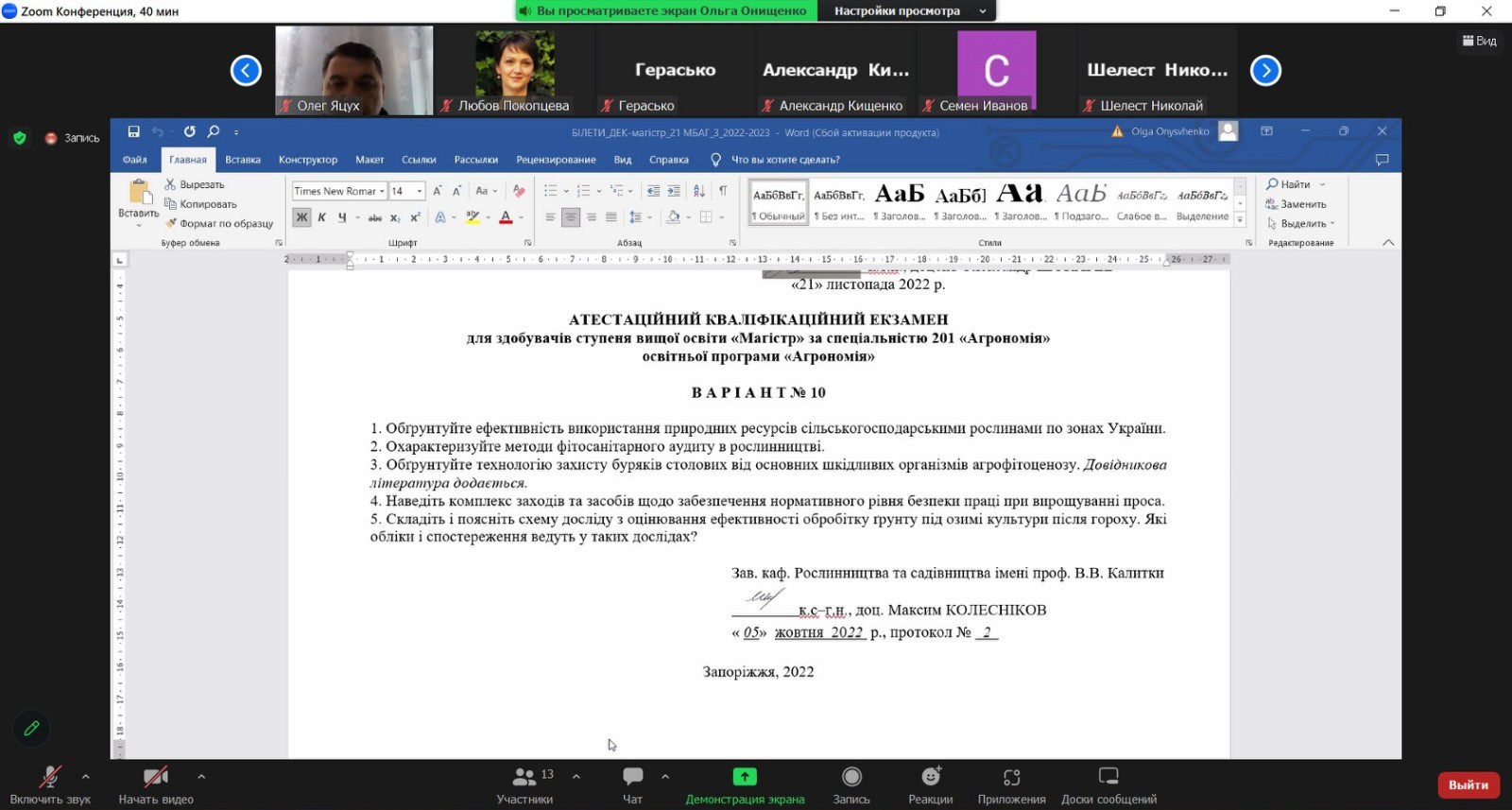Apply yellow text highlight color
Screen dimensions: 1512x810
(x=472, y=217)
